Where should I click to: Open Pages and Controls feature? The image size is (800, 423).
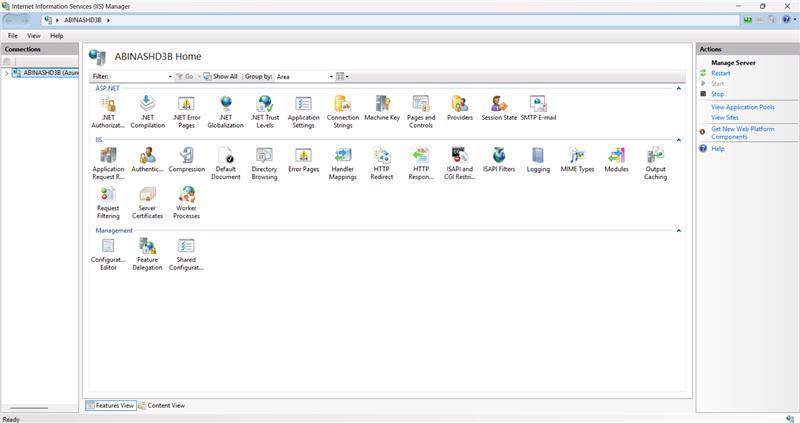421,111
